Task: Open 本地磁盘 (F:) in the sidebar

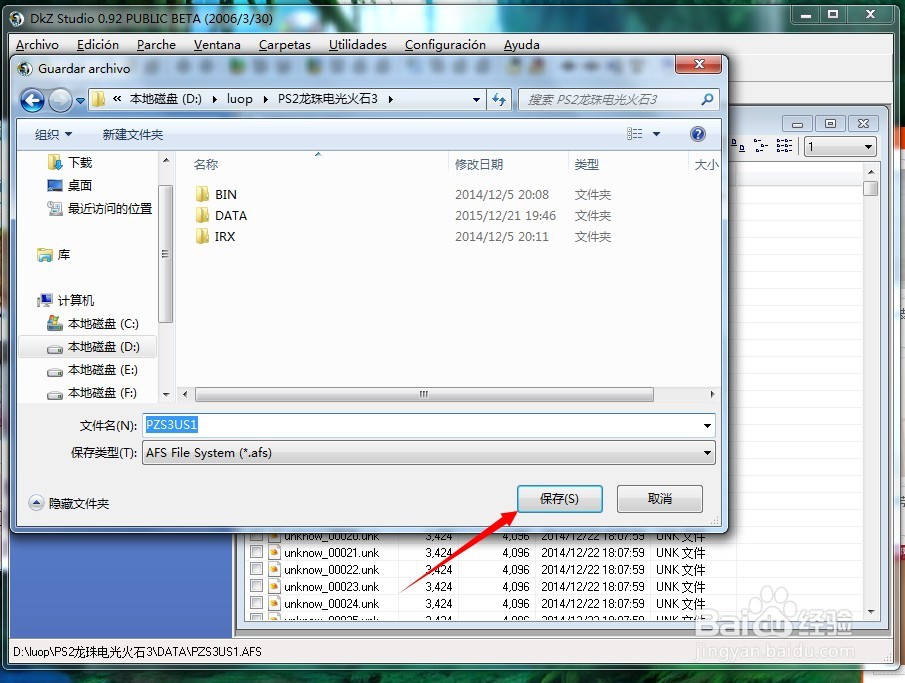Action: click(92, 393)
